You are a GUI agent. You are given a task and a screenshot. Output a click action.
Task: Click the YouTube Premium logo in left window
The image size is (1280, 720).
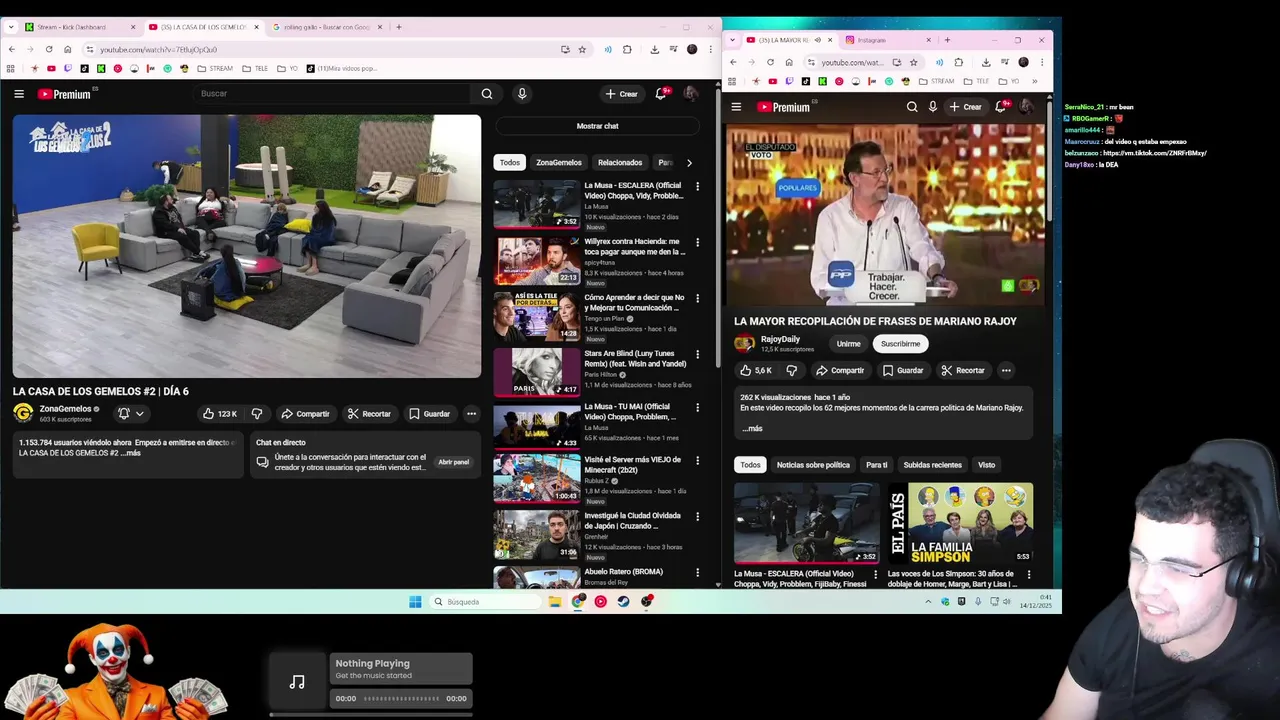(65, 94)
